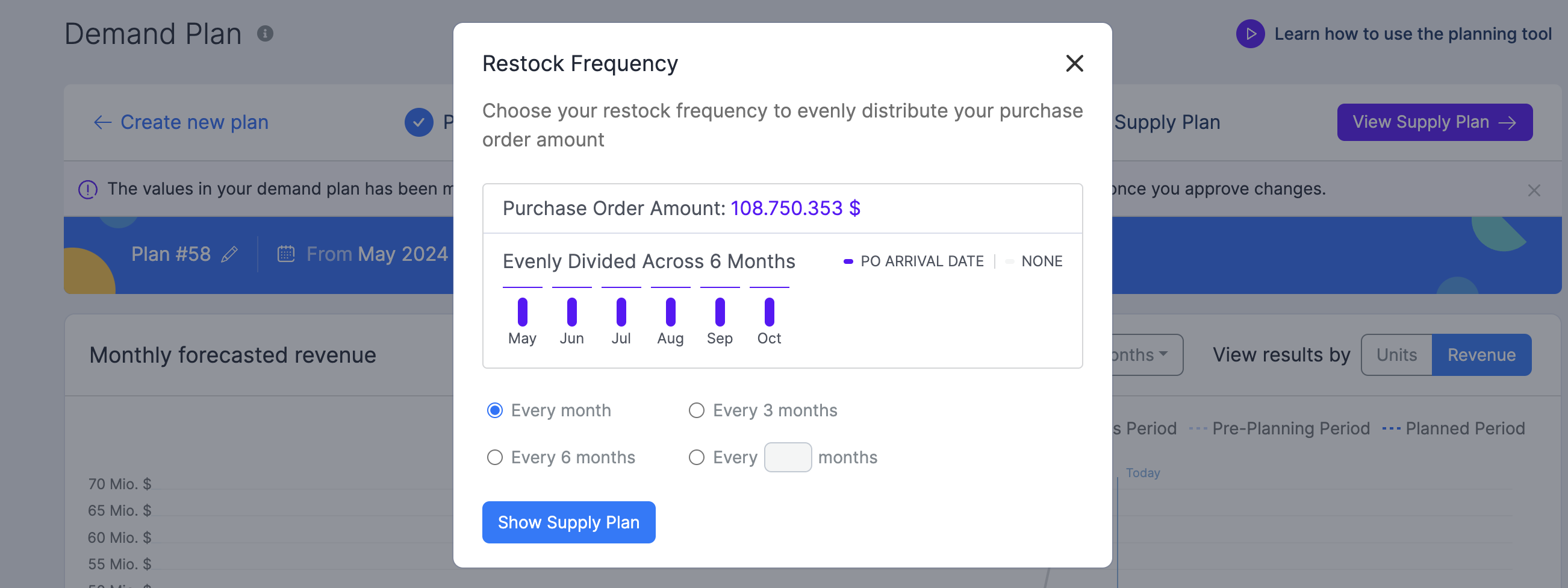Edit the Plan #58 name pencil icon
The image size is (1568, 588).
[229, 254]
